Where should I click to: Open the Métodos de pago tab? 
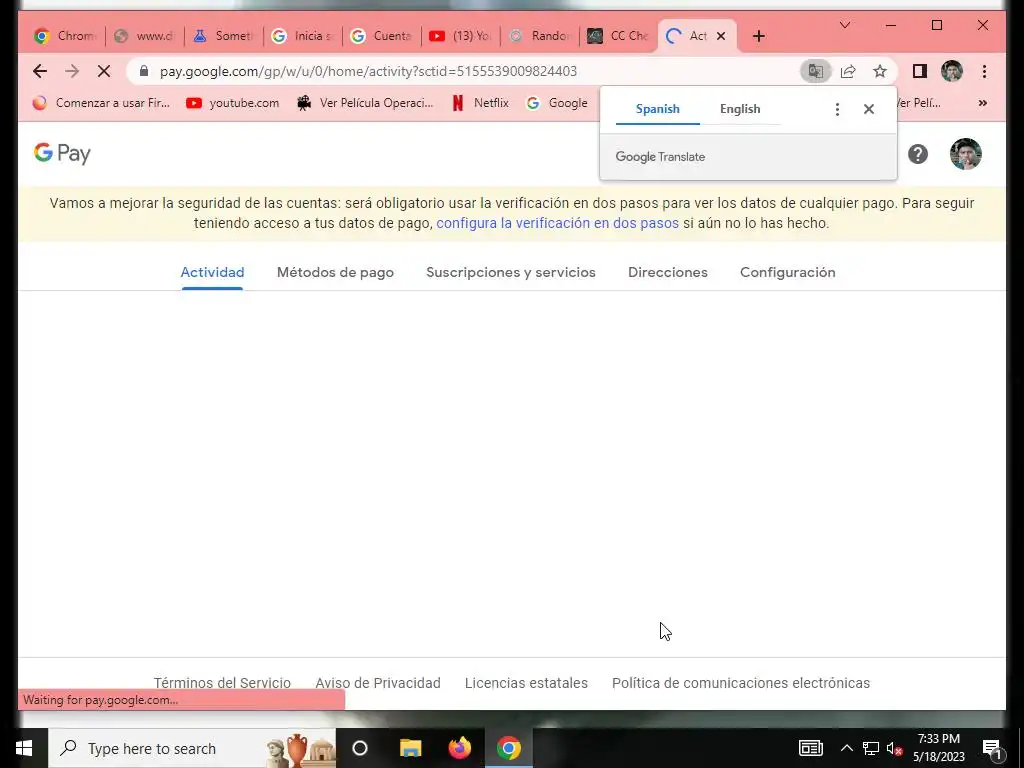[x=335, y=272]
